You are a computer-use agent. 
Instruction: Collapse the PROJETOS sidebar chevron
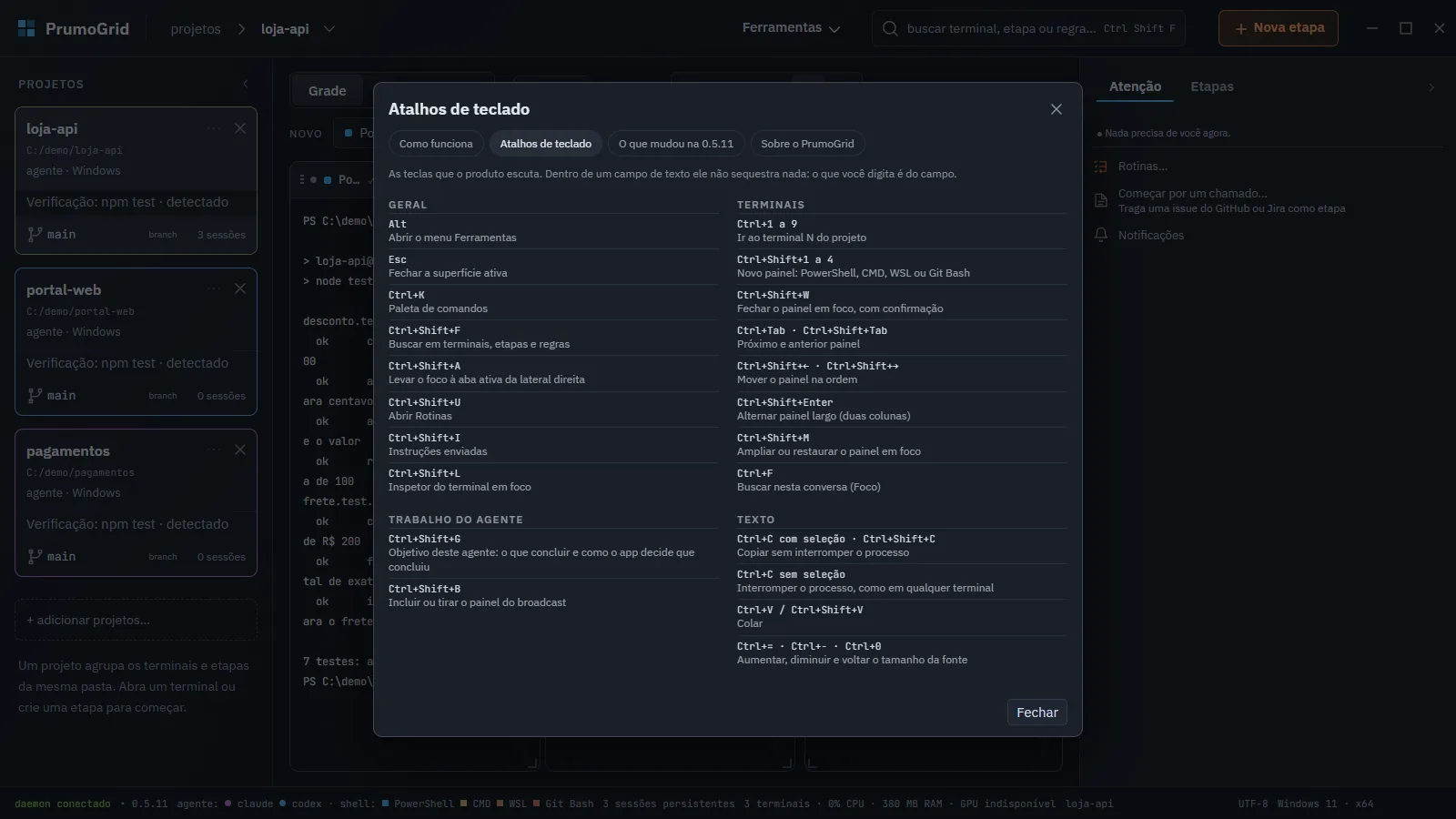245,84
